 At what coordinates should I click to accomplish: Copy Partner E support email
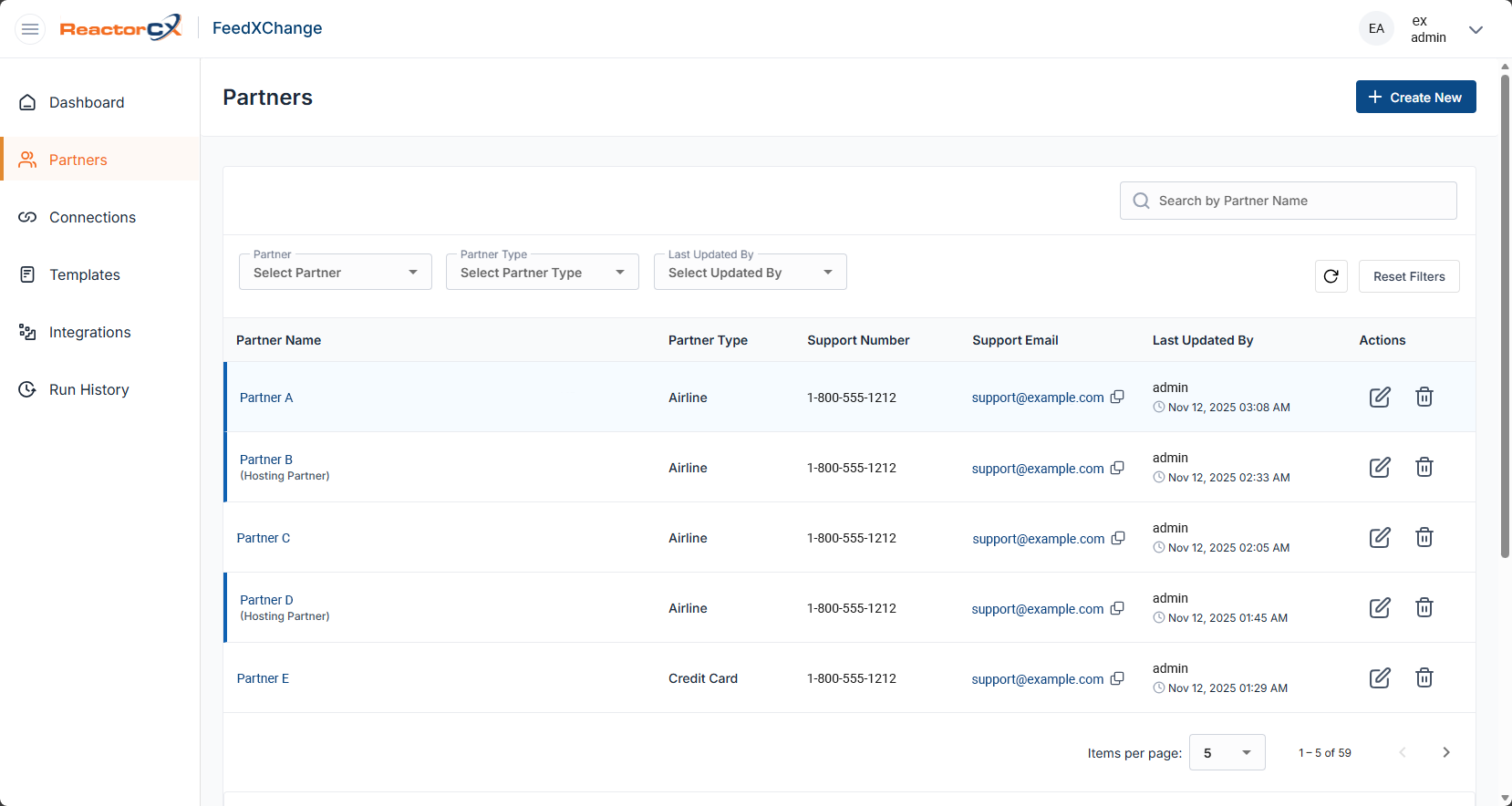[1117, 678]
